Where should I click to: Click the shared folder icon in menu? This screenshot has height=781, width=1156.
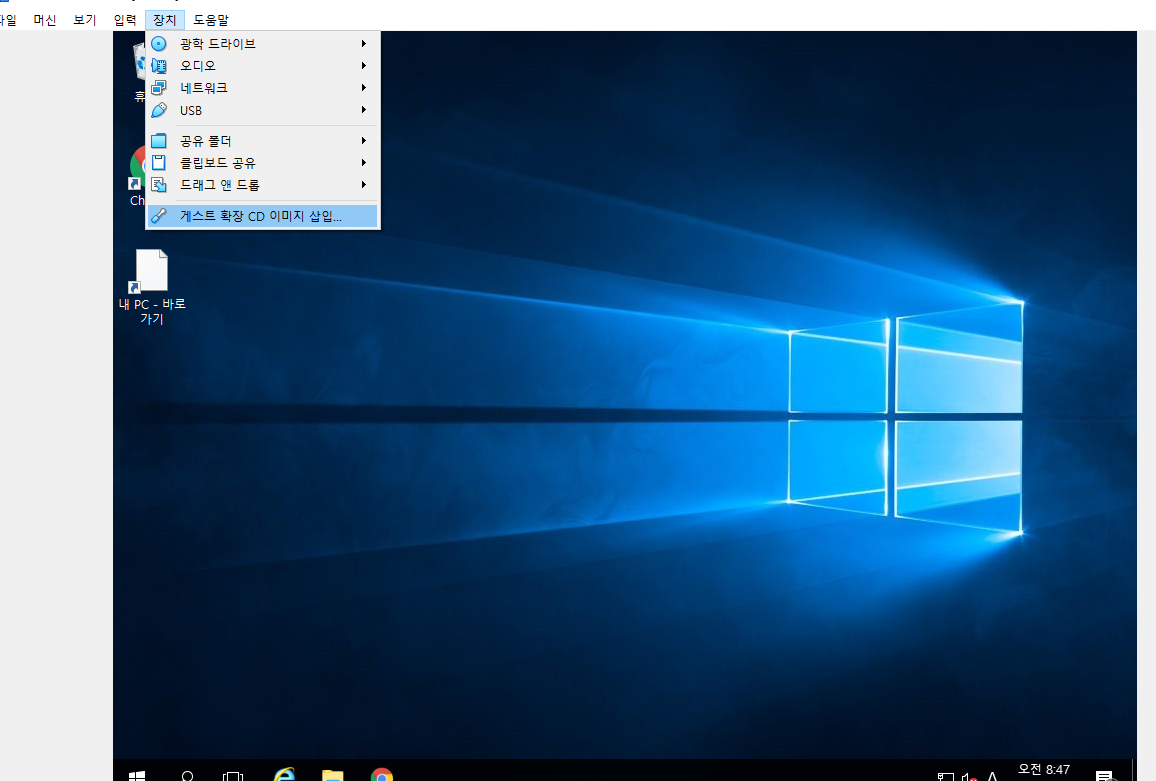[x=159, y=141]
